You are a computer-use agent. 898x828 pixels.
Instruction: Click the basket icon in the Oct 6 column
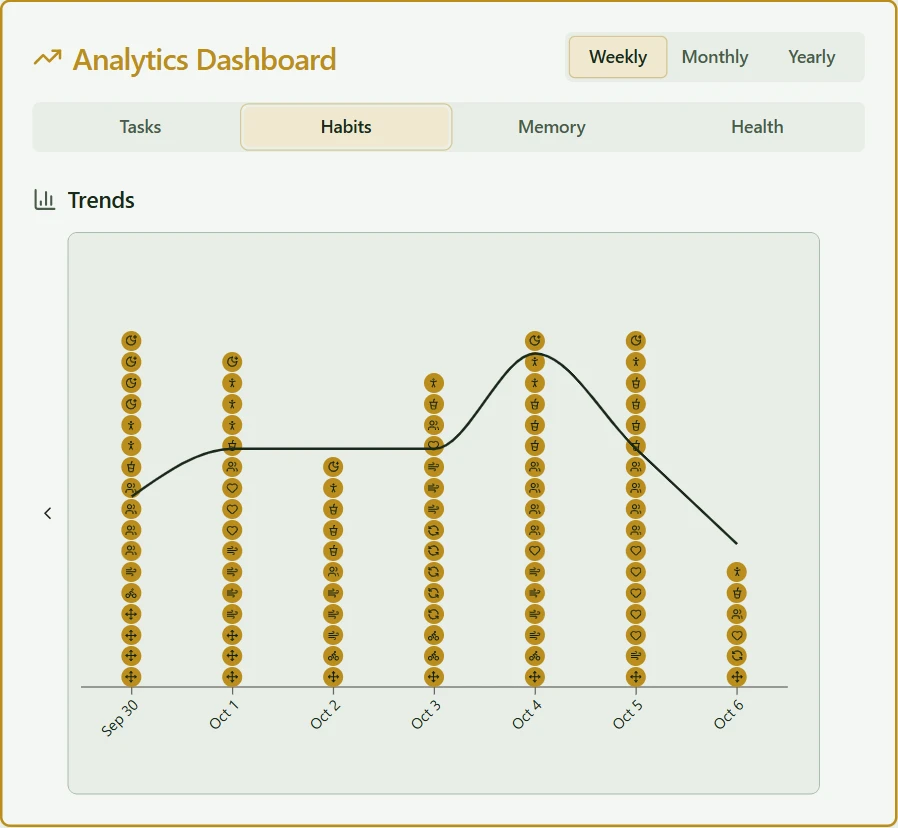[x=736, y=593]
